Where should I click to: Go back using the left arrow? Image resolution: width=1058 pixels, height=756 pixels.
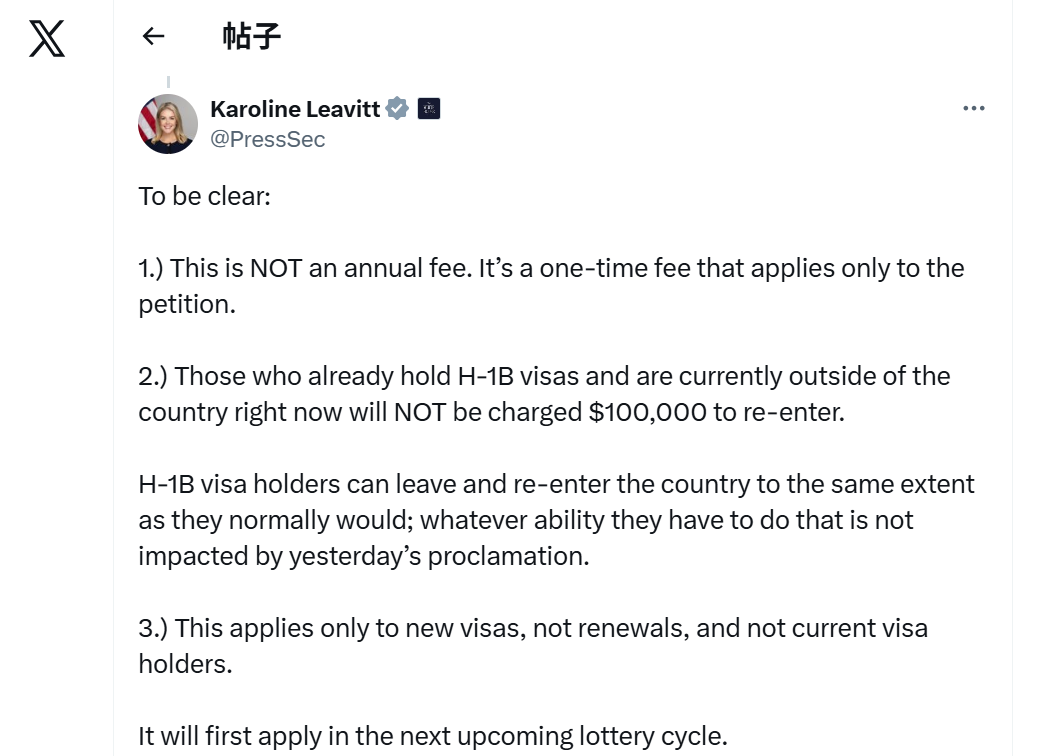[x=153, y=37]
